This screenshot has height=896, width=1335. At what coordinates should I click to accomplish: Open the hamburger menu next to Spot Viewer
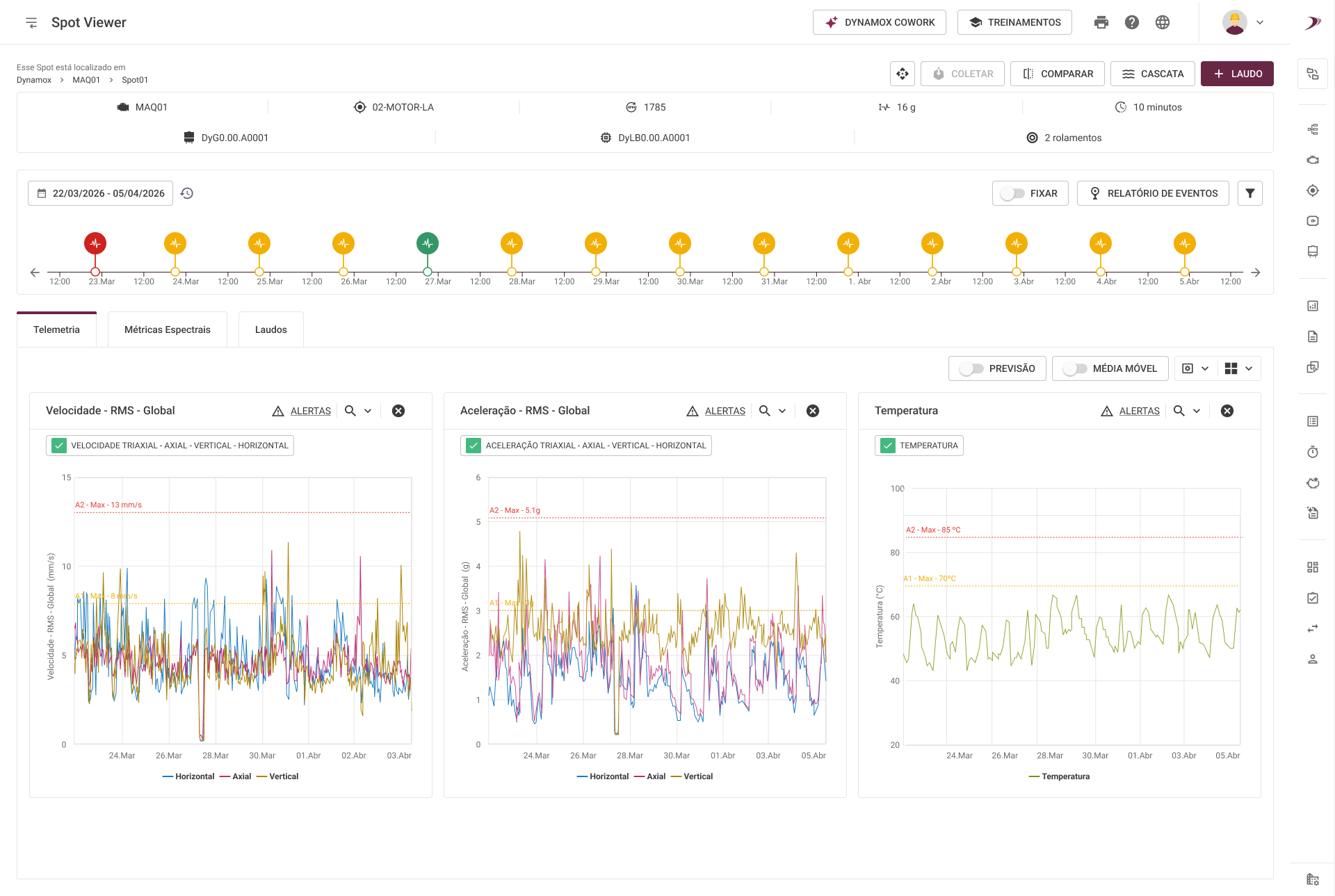(x=31, y=22)
